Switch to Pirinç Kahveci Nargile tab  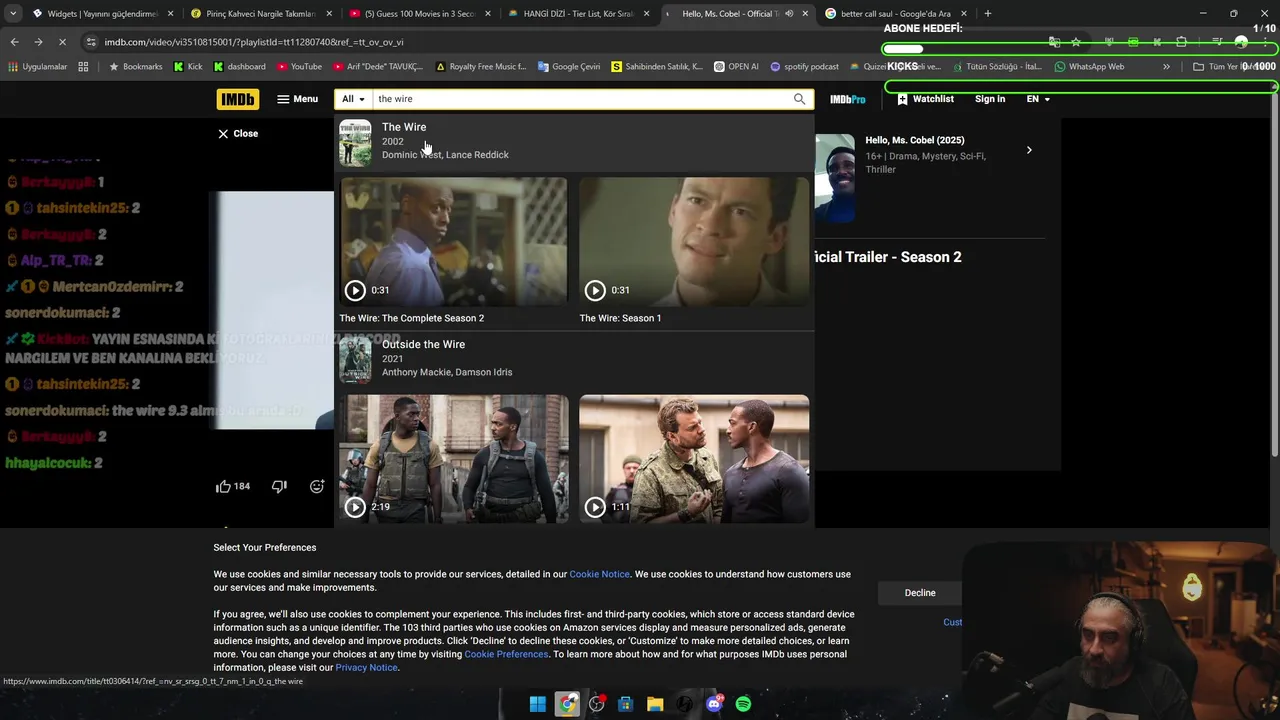coord(260,14)
